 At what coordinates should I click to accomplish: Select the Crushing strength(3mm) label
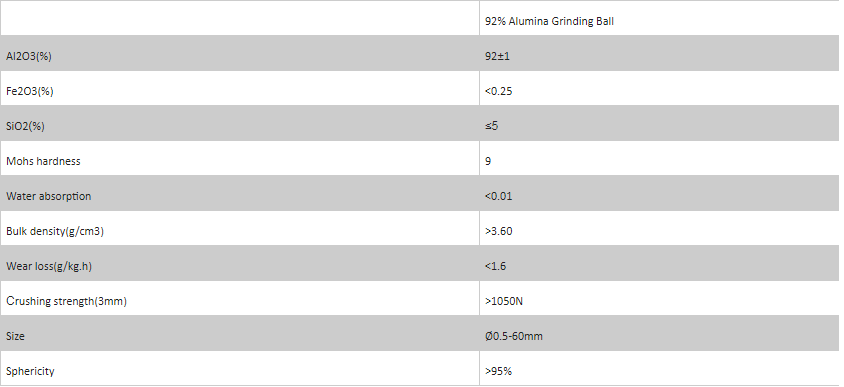click(x=66, y=301)
